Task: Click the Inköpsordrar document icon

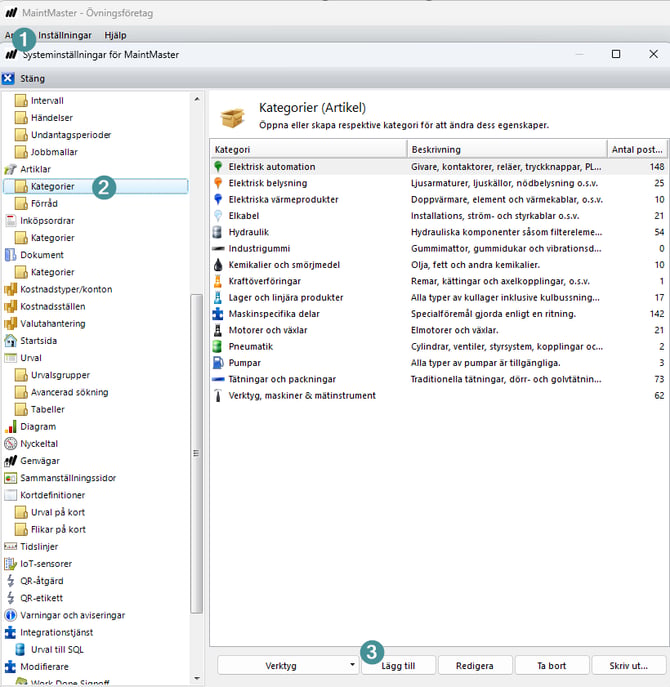Action: coord(11,220)
